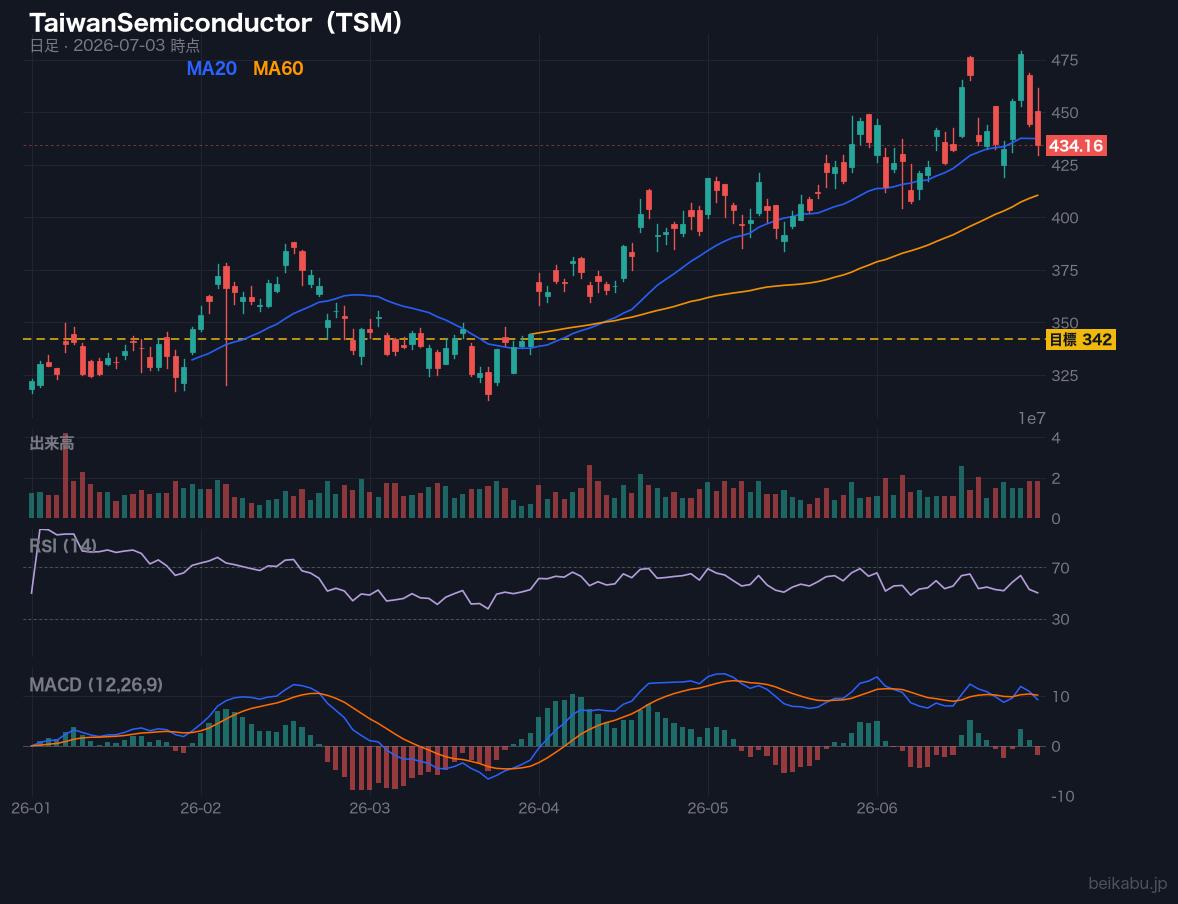Click the tallest volume bar in January
This screenshot has width=1178, height=904.
coord(65,476)
